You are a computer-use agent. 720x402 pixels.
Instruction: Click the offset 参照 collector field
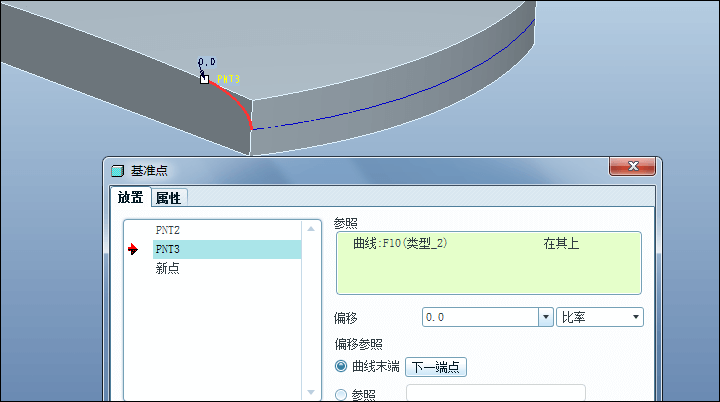pos(496,393)
